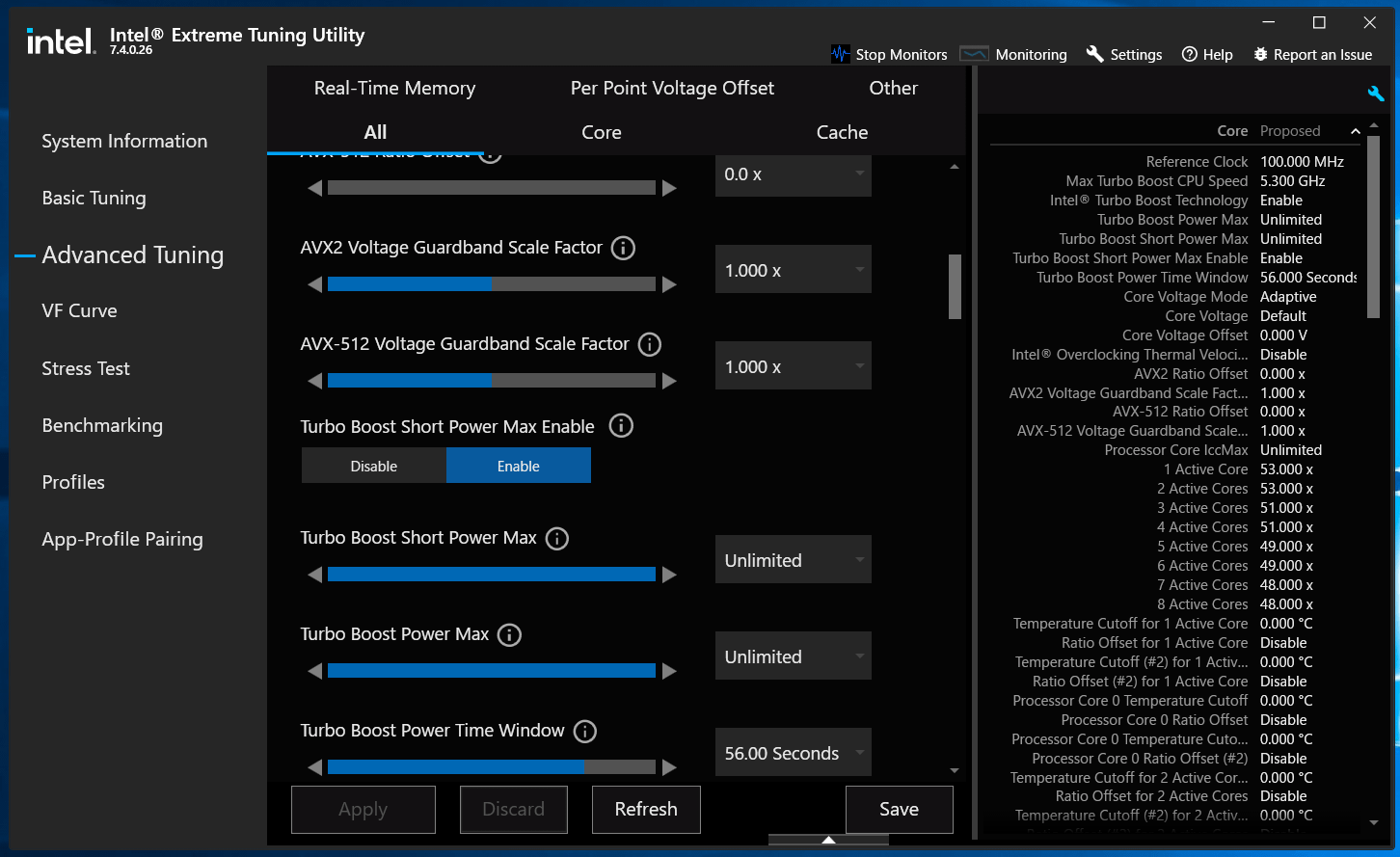1400x857 pixels.
Task: Click the AVX2 Voltage Guardband slider track
Action: pos(492,284)
